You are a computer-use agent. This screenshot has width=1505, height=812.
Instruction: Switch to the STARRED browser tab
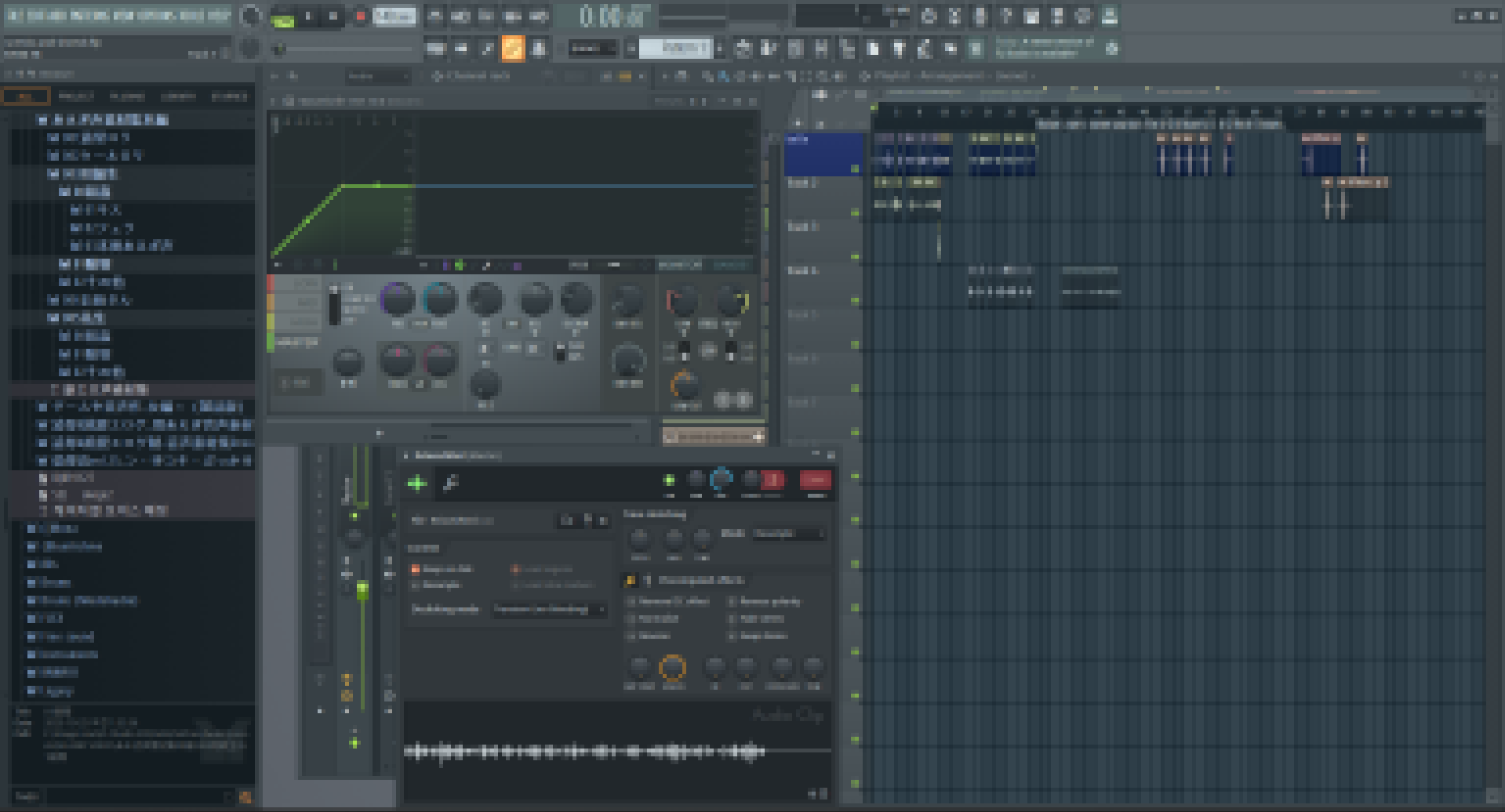[229, 96]
